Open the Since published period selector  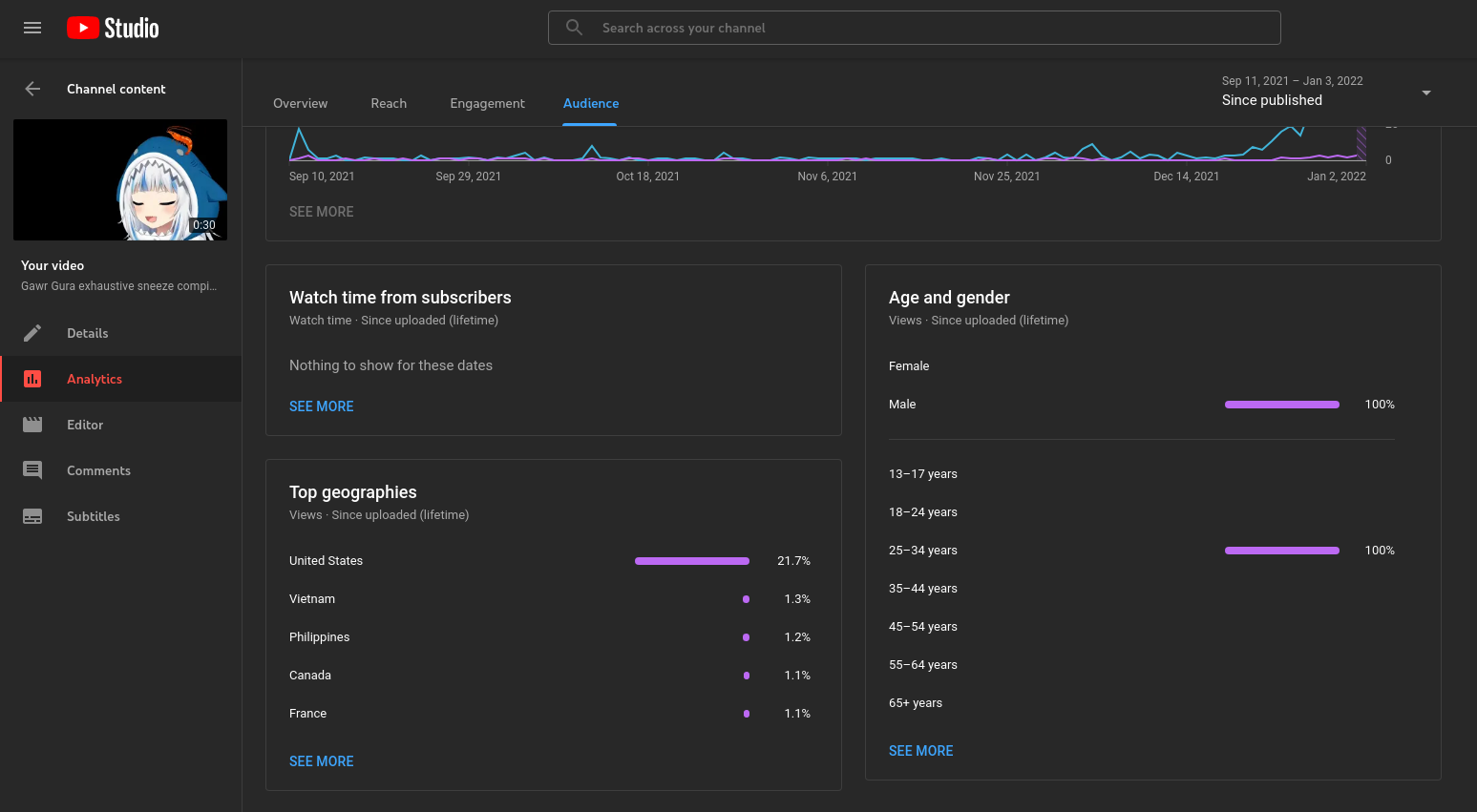click(1272, 100)
